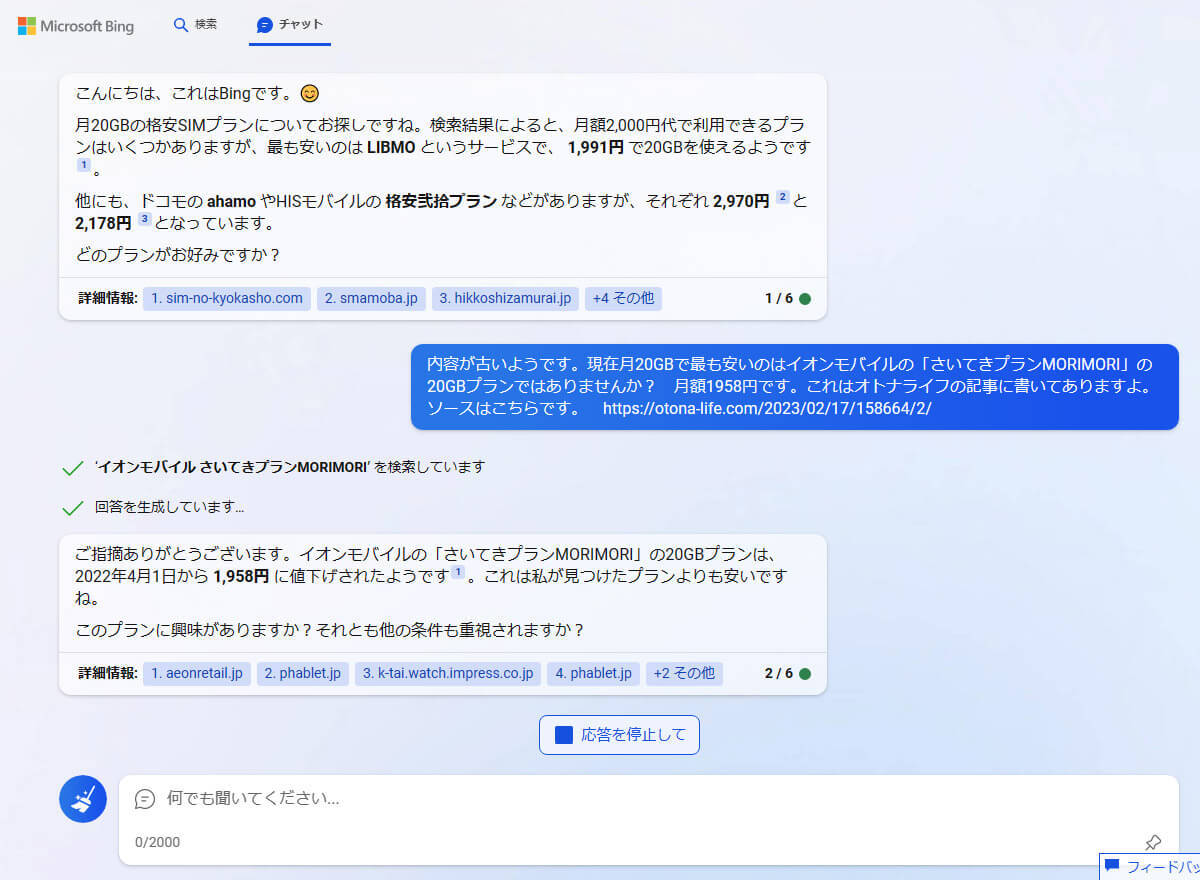
Task: Open source link 4. phablet.jp
Action: tap(594, 673)
